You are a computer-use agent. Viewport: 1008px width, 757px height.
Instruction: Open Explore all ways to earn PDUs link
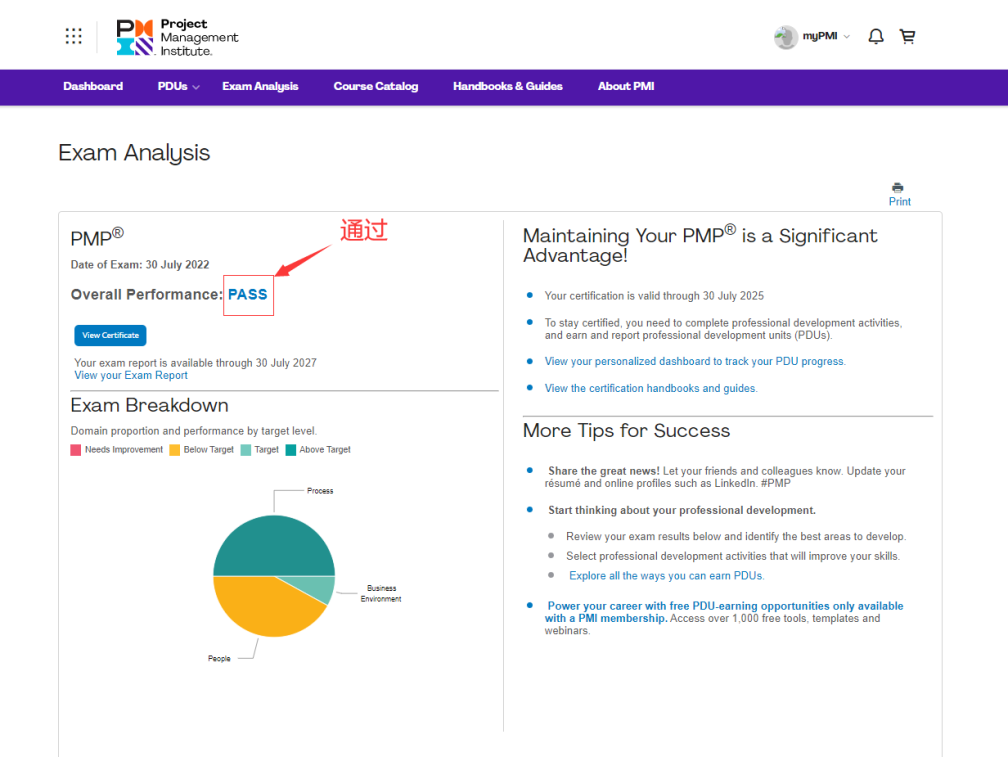667,576
